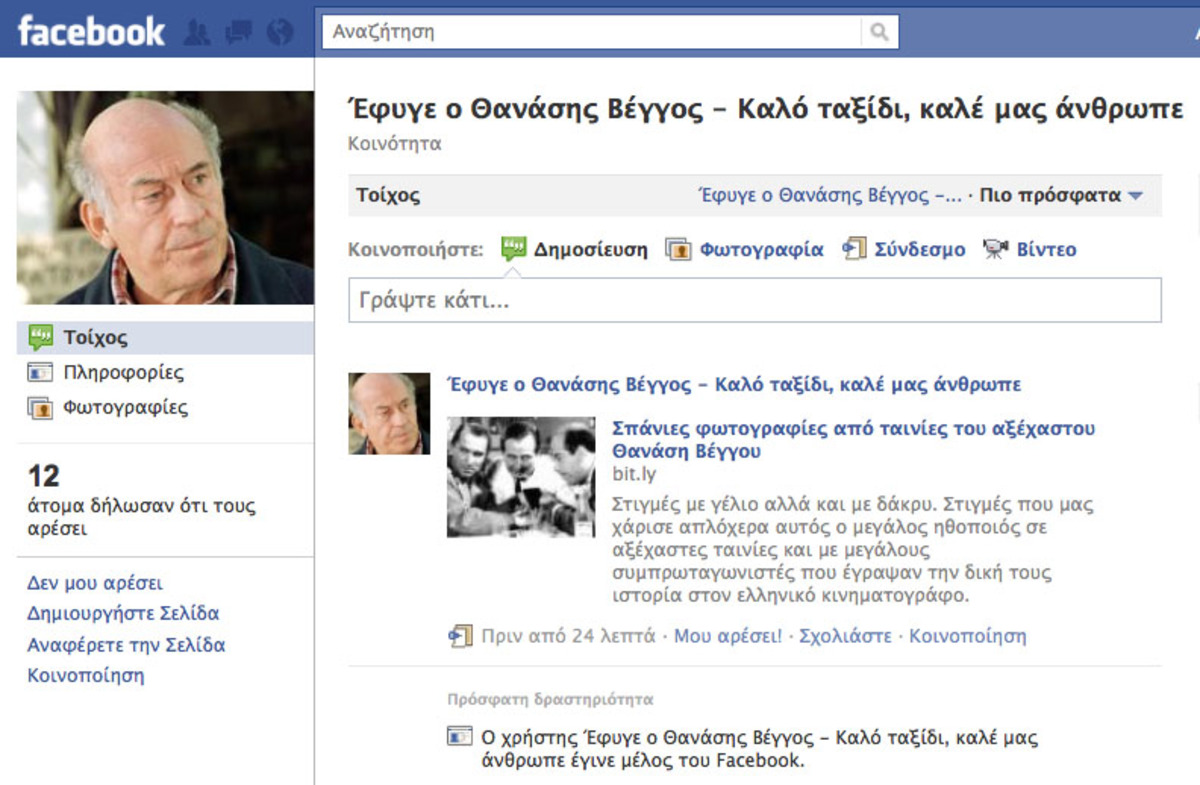
Task: Select the page name wall filter
Action: [830, 196]
